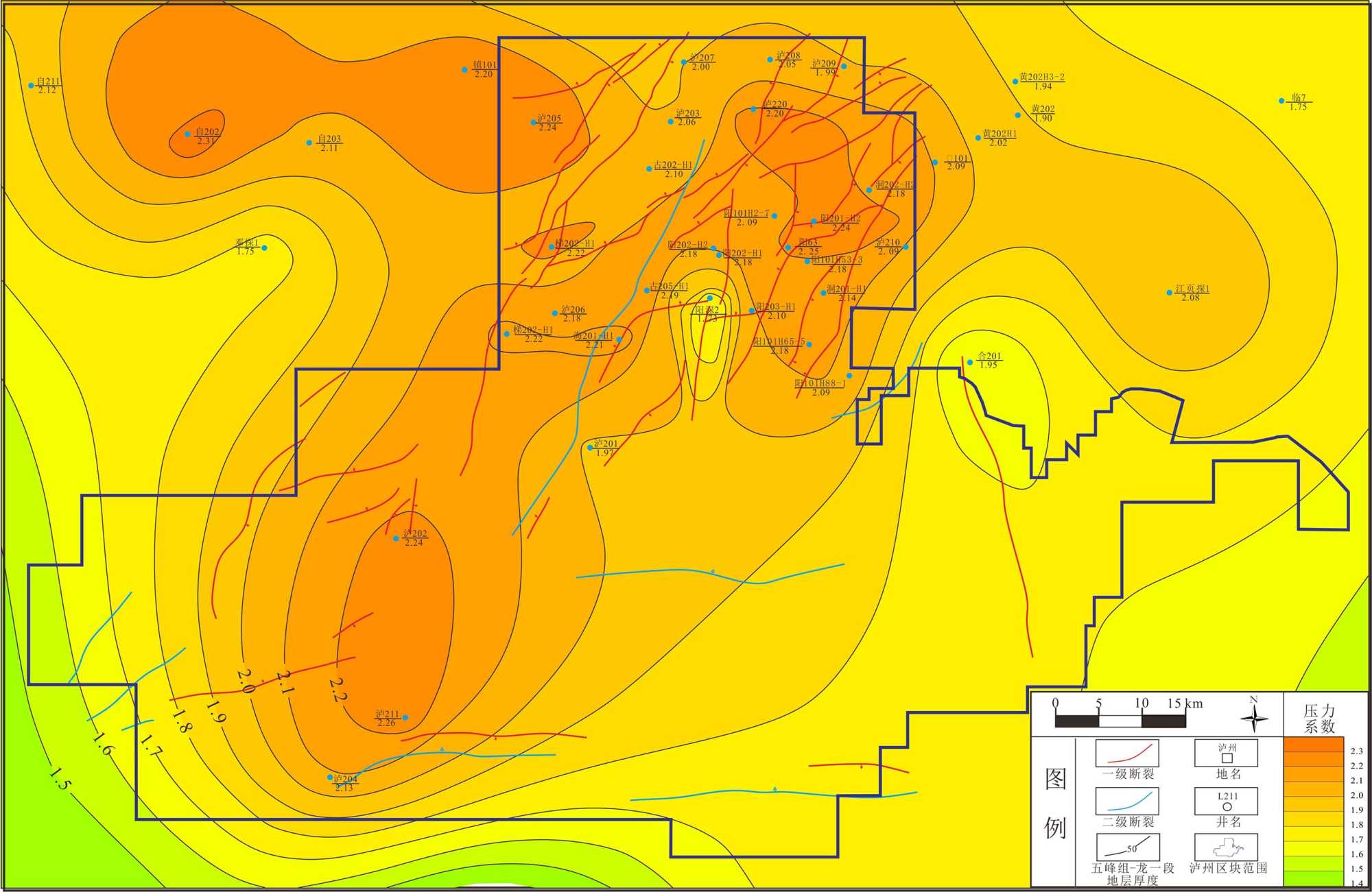Click the 泸202 well marker dot
This screenshot has width=1372, height=892.
coord(396,538)
